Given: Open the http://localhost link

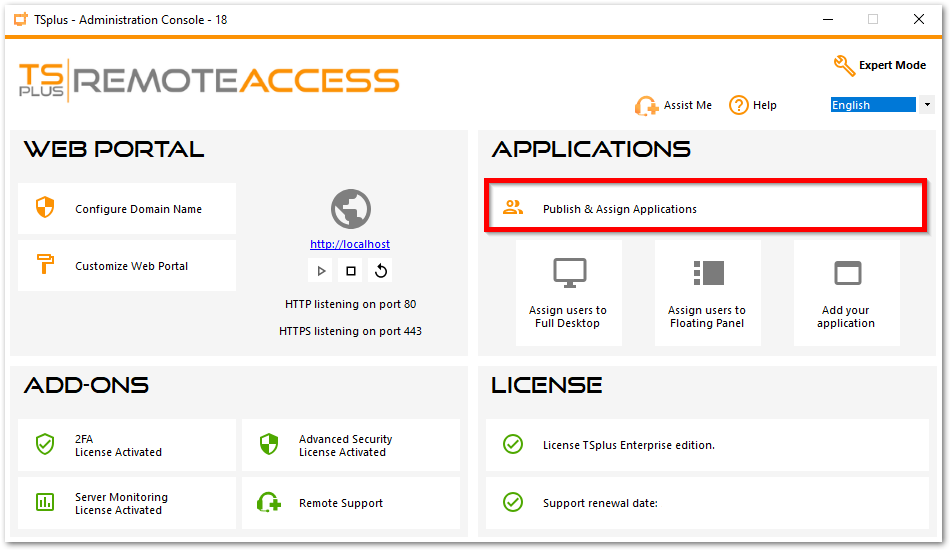Looking at the screenshot, I should pos(350,244).
